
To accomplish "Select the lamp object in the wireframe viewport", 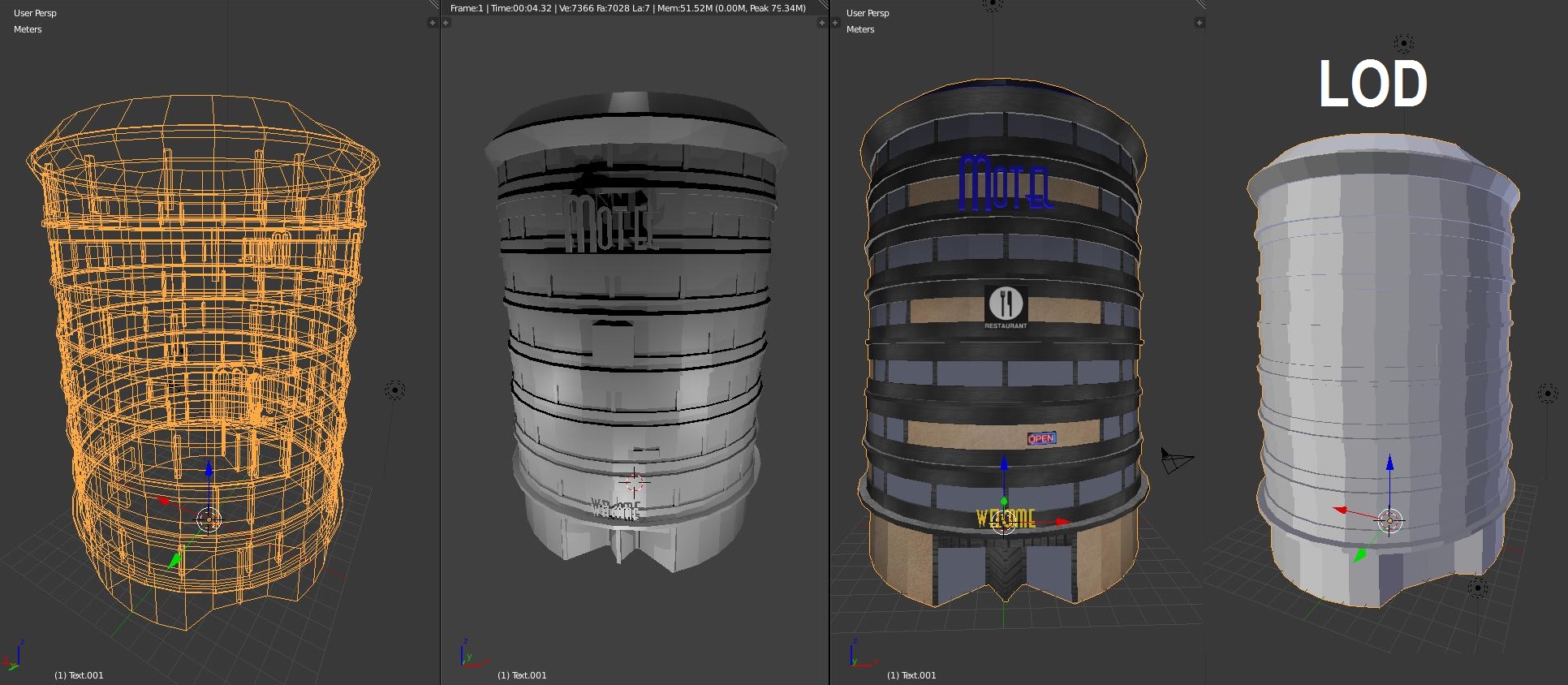I will (x=394, y=390).
